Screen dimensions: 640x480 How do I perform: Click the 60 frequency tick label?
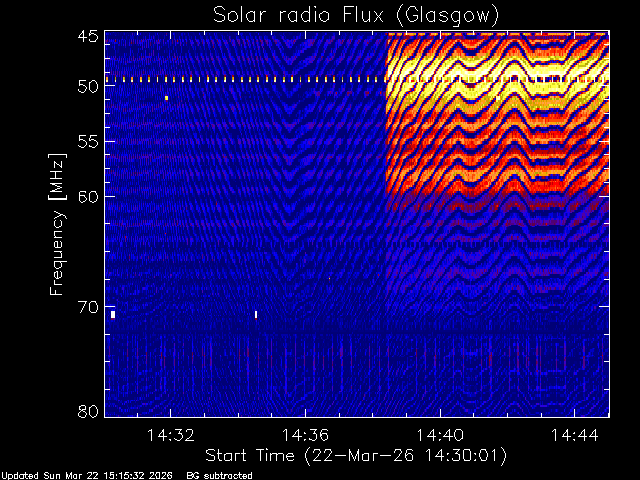click(x=88, y=196)
